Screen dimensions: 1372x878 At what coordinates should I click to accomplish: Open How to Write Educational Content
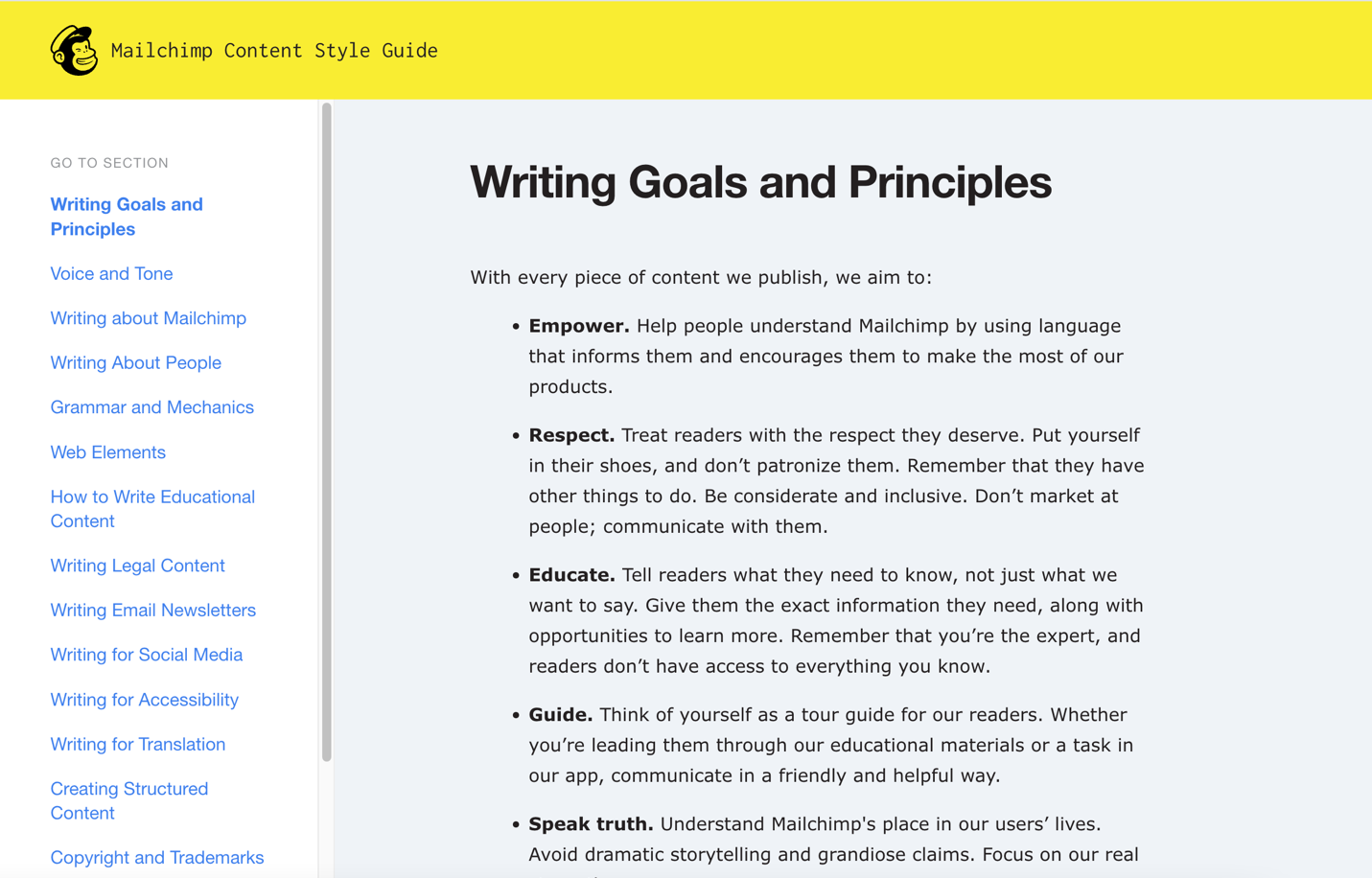(152, 508)
